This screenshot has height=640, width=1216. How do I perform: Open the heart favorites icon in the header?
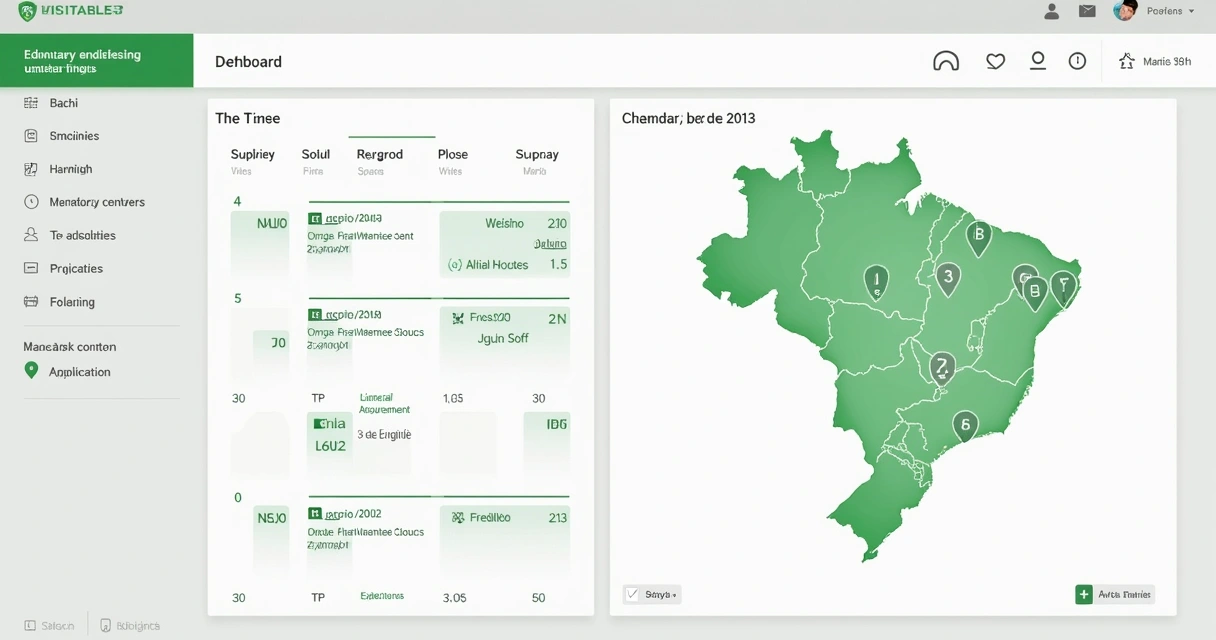(995, 60)
